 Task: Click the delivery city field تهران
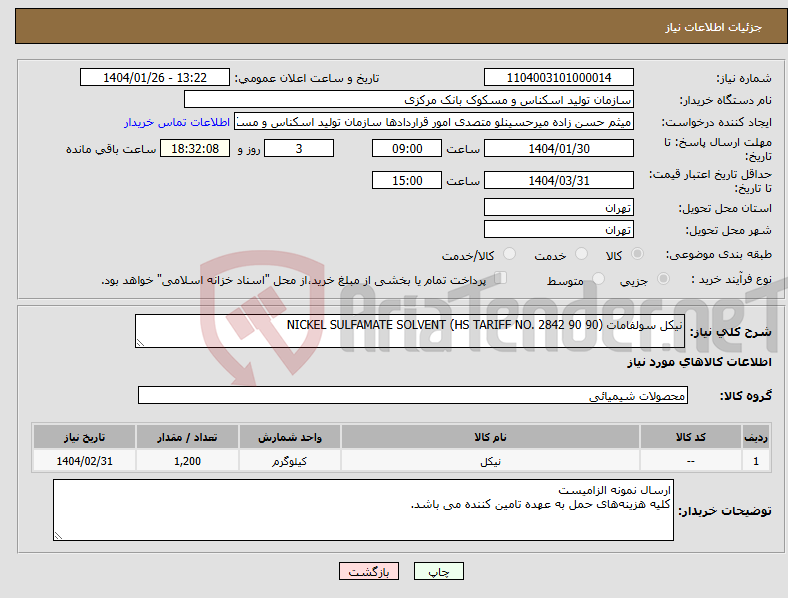click(558, 230)
